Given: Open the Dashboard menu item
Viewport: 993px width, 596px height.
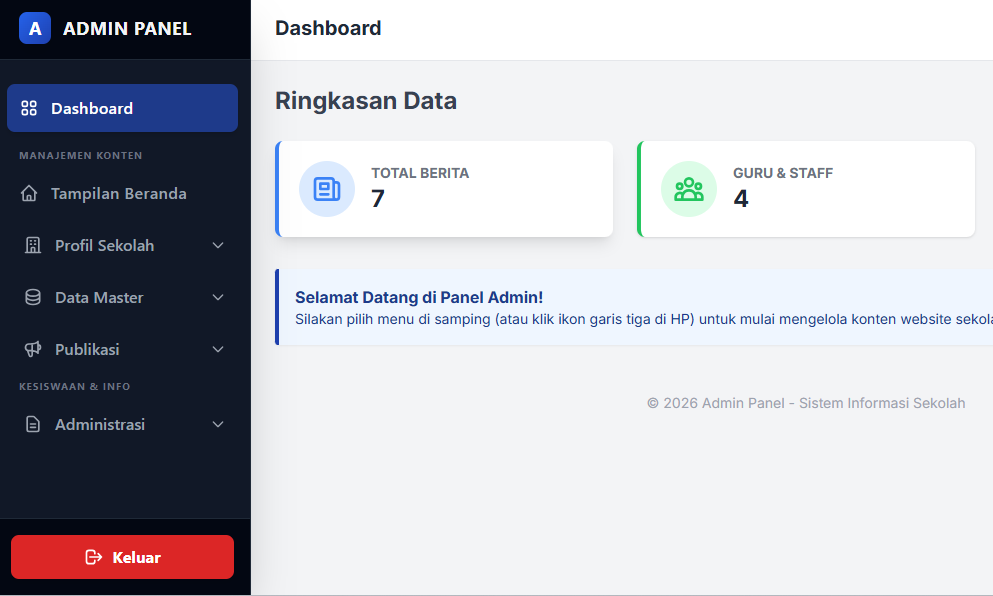Looking at the screenshot, I should click(x=122, y=108).
